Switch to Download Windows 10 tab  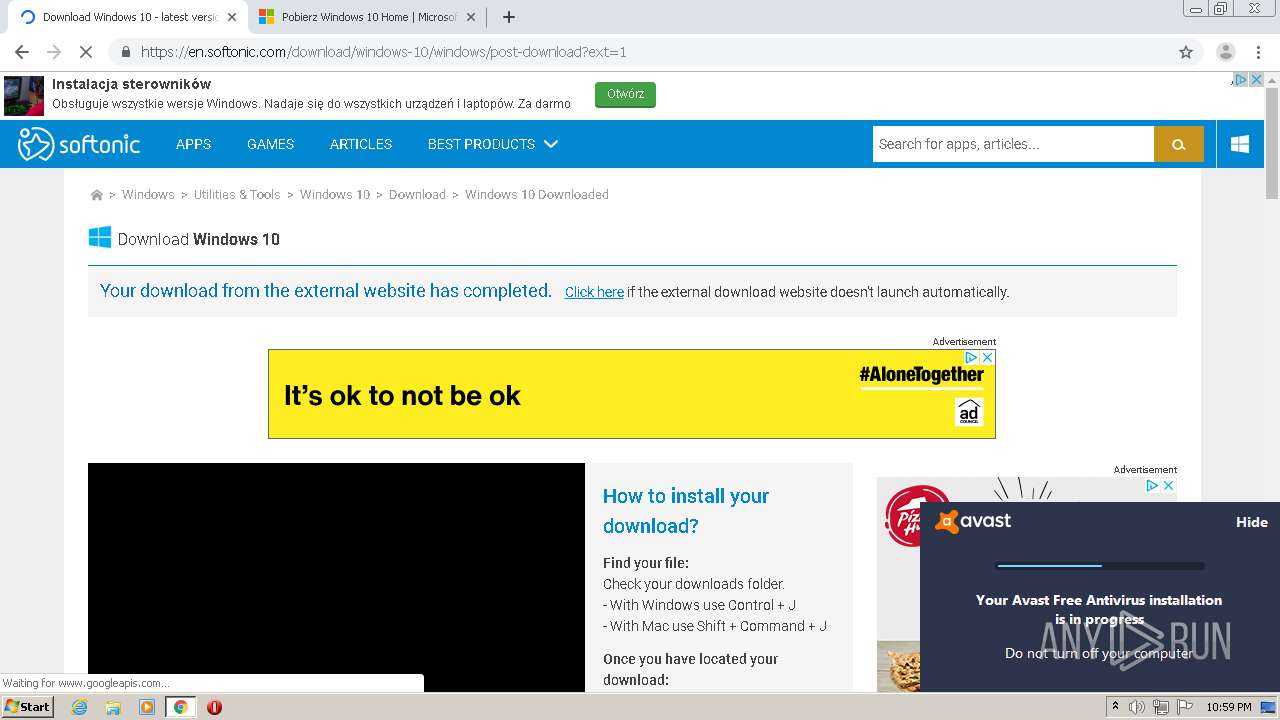tap(130, 17)
